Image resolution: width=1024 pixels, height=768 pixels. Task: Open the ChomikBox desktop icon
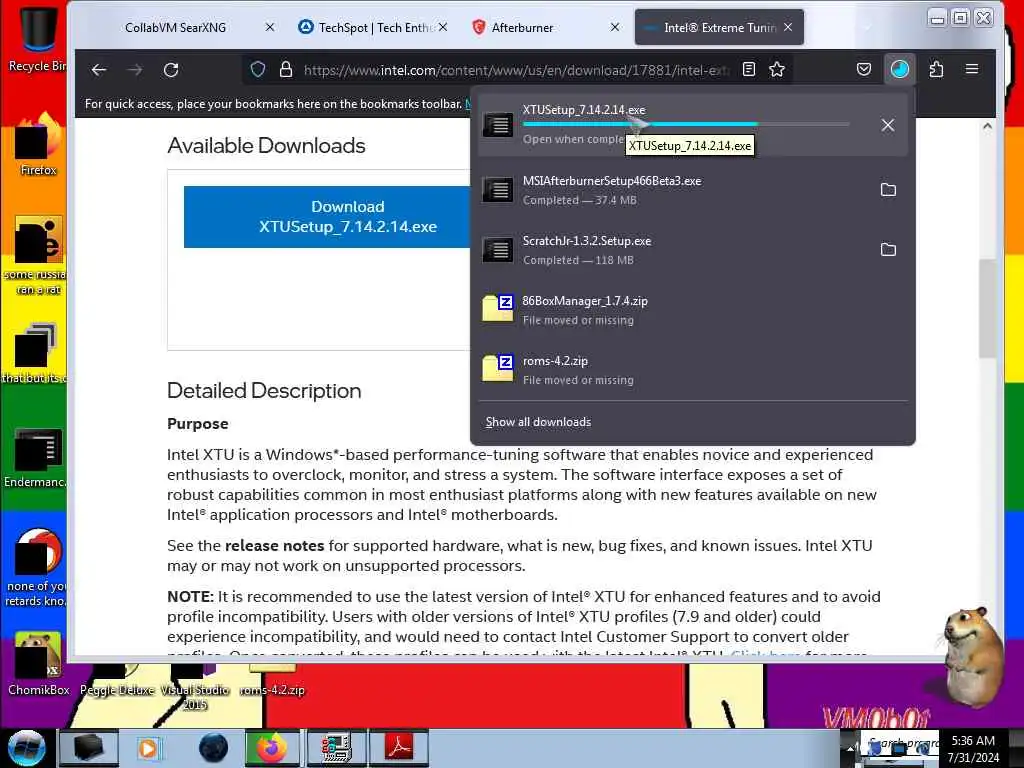click(38, 663)
